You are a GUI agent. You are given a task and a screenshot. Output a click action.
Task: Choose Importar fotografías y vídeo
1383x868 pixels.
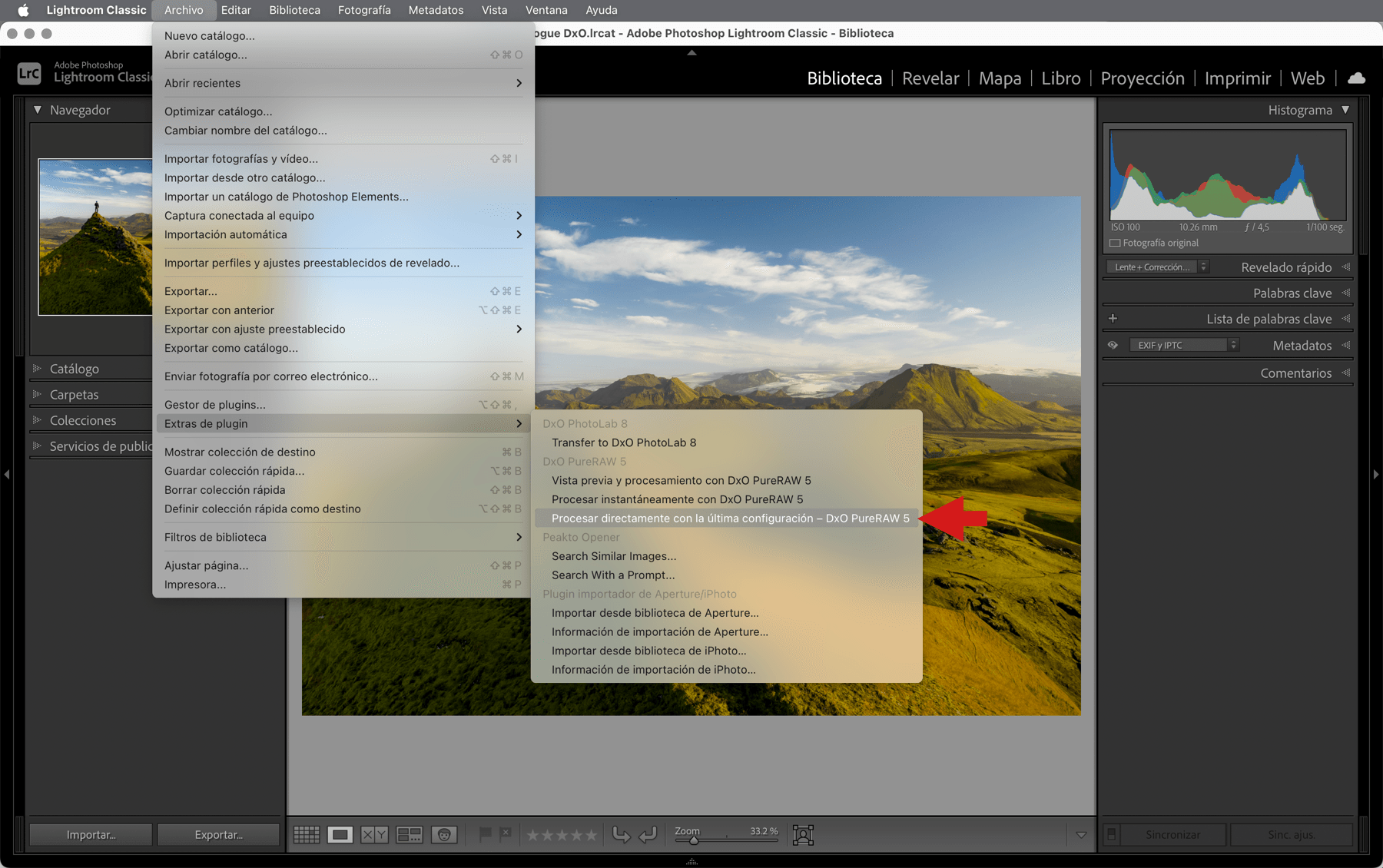coord(343,159)
